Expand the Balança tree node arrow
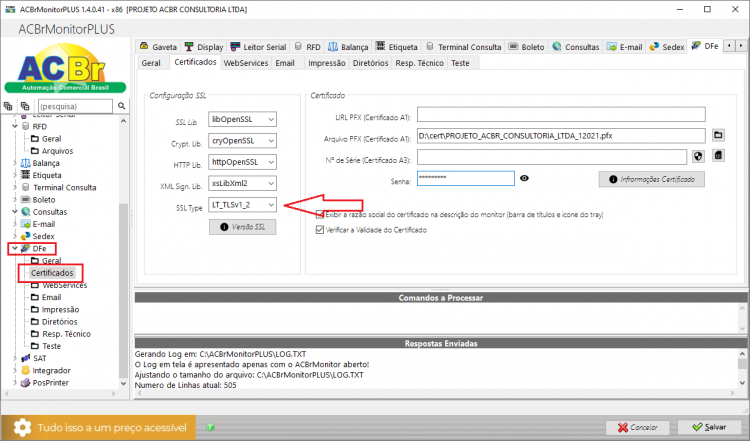Screen dimensions: 750x441 (x=15, y=163)
